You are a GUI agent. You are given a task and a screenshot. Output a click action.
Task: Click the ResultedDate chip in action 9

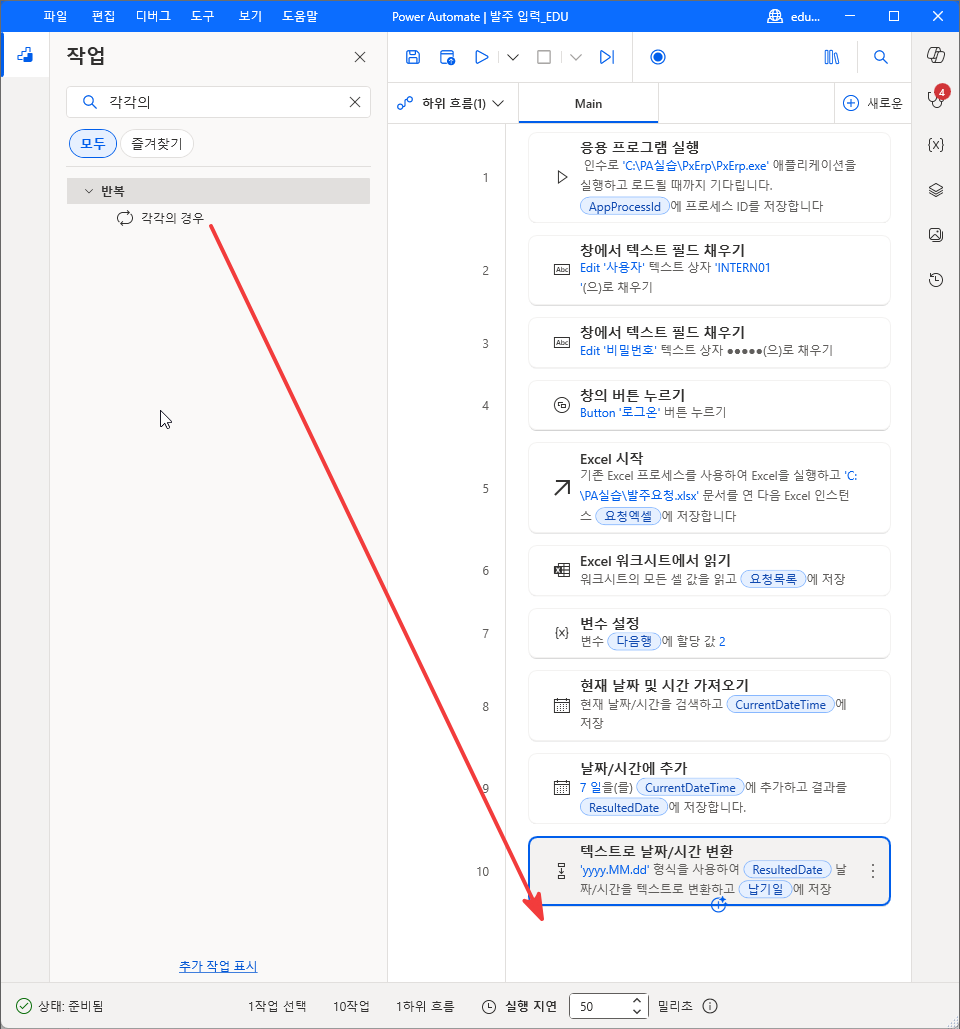pyautogui.click(x=623, y=807)
